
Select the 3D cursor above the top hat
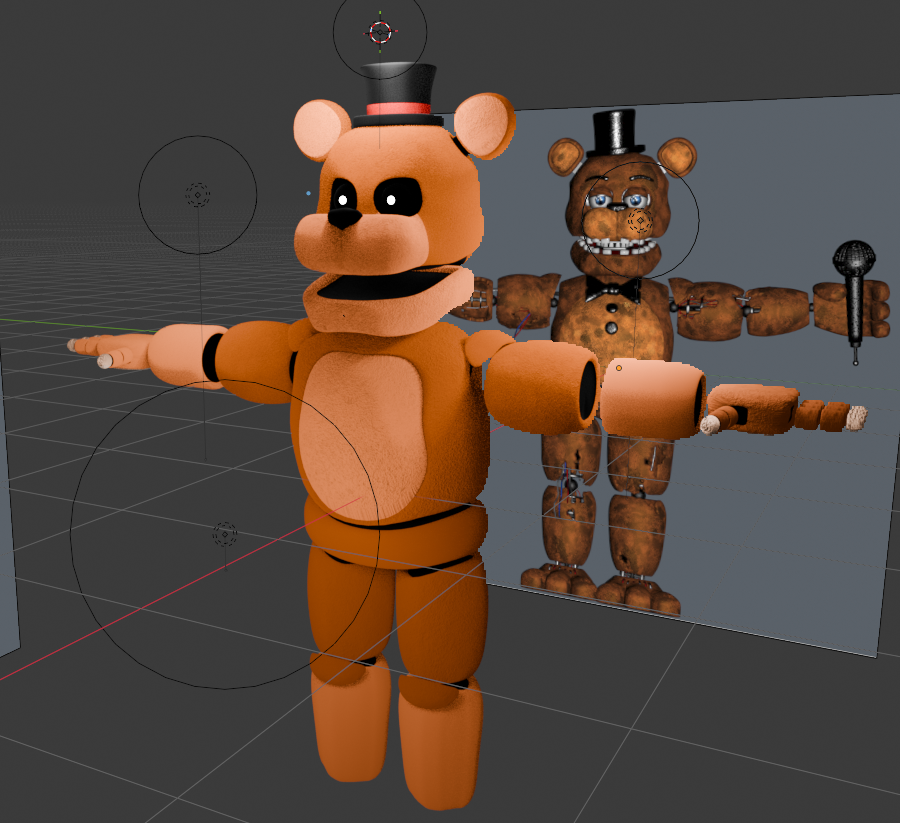380,33
